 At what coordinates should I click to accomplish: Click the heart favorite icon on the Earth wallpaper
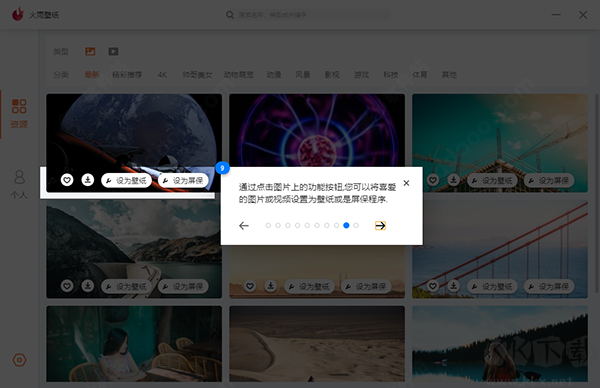point(67,180)
